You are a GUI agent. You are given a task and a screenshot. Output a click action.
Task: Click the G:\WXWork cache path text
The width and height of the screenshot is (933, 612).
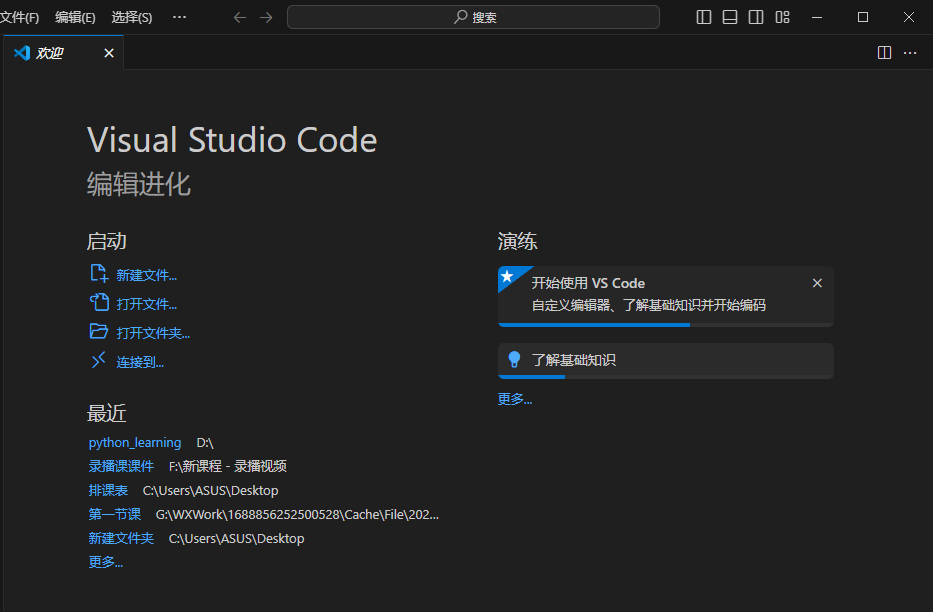tap(297, 514)
